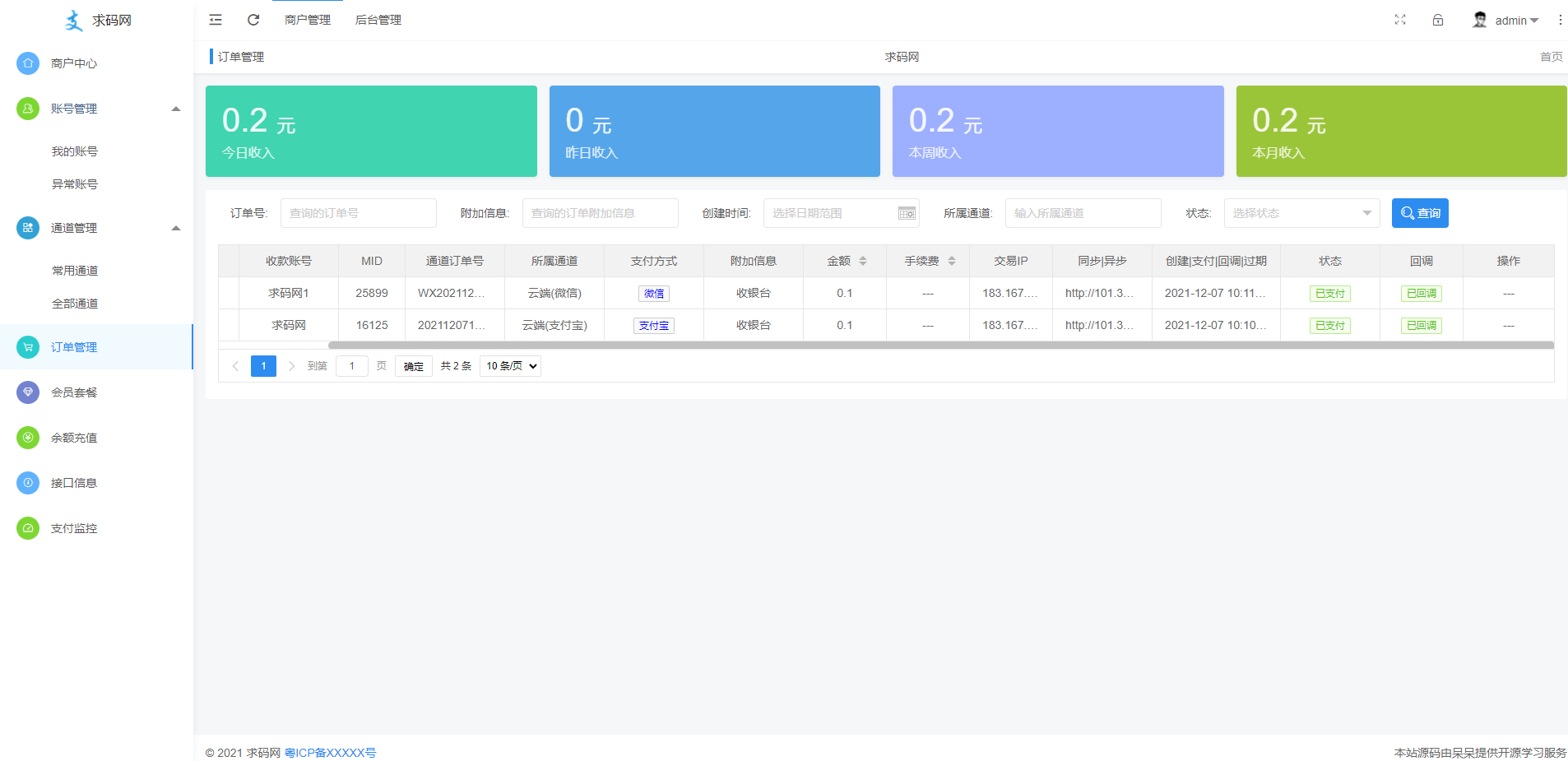Click the 求码网1 account cell
The image size is (1568, 761).
click(x=289, y=293)
